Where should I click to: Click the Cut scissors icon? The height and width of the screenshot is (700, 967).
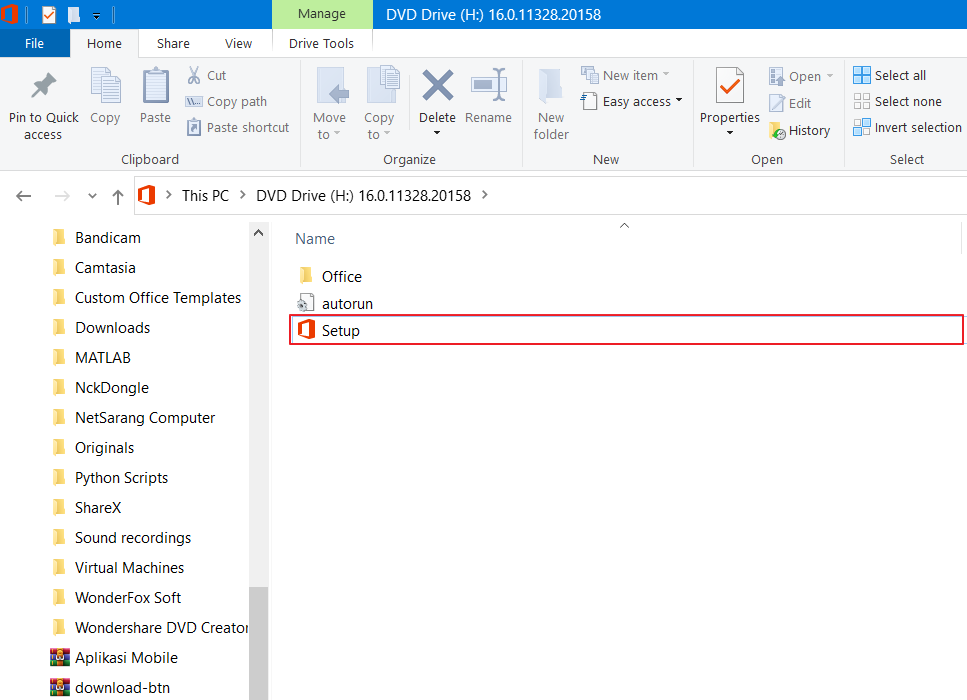click(194, 75)
